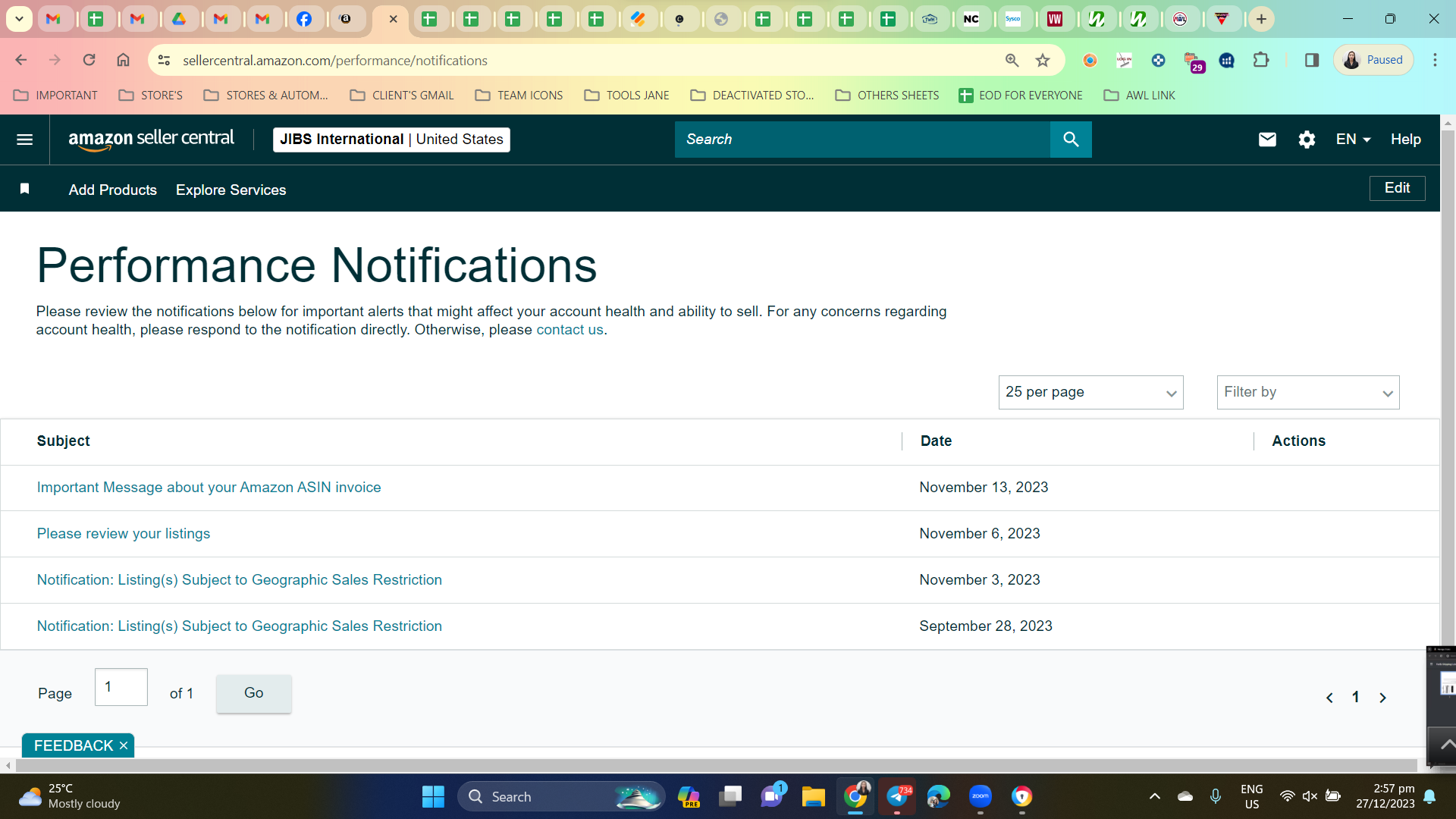The image size is (1456, 819).
Task: Open the clock and date panel
Action: [x=1385, y=796]
